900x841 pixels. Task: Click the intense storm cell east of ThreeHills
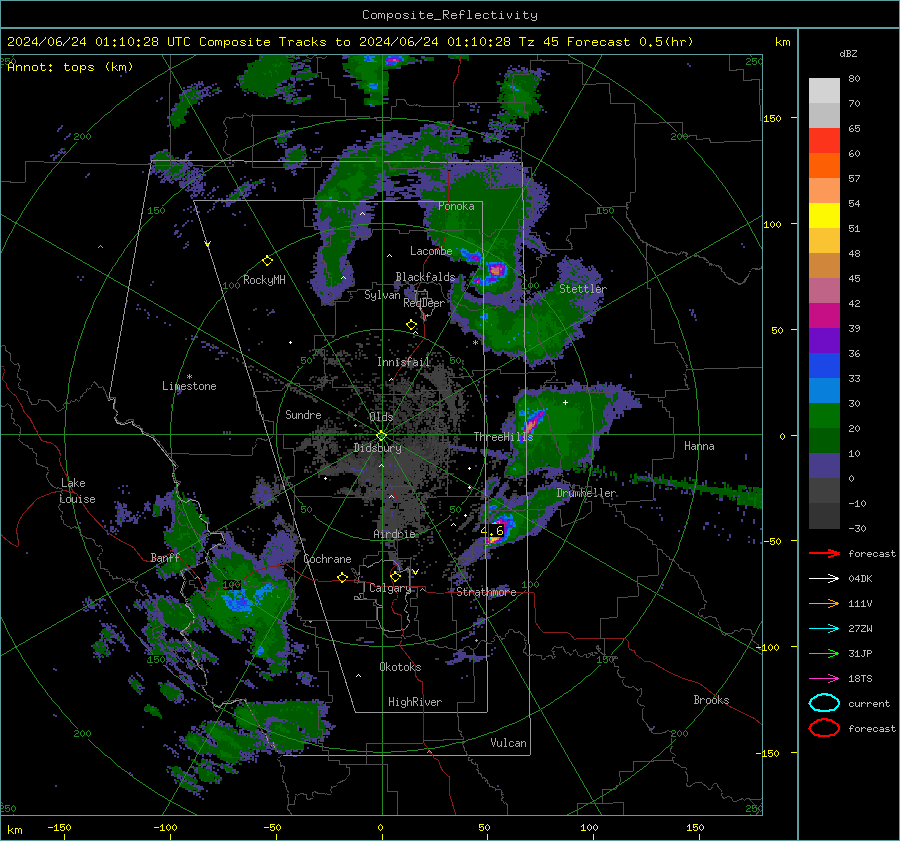click(532, 423)
